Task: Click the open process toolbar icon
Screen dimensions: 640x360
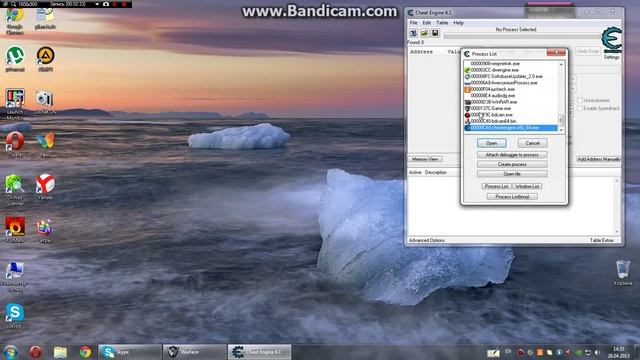Action: pyautogui.click(x=413, y=33)
